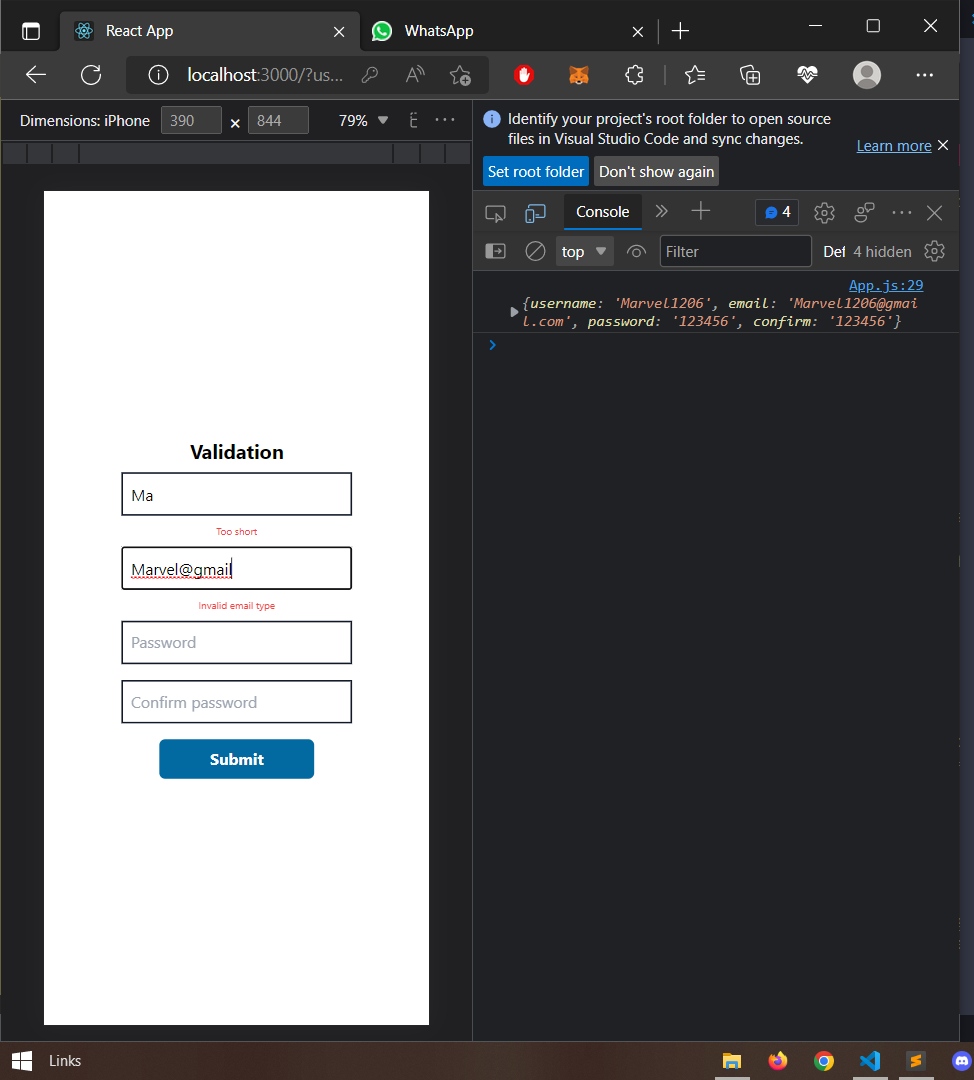Close the React App tab

[339, 32]
